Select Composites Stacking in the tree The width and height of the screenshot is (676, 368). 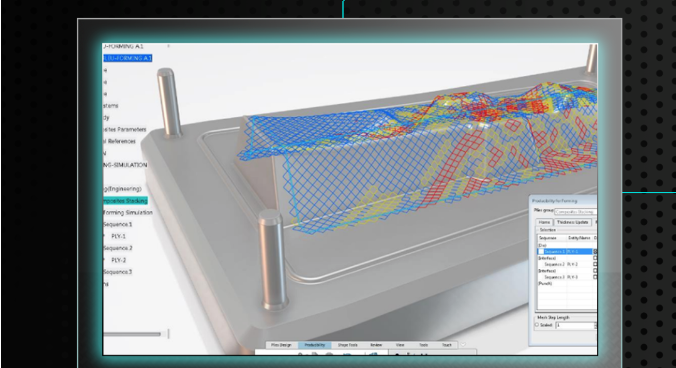[x=125, y=200]
